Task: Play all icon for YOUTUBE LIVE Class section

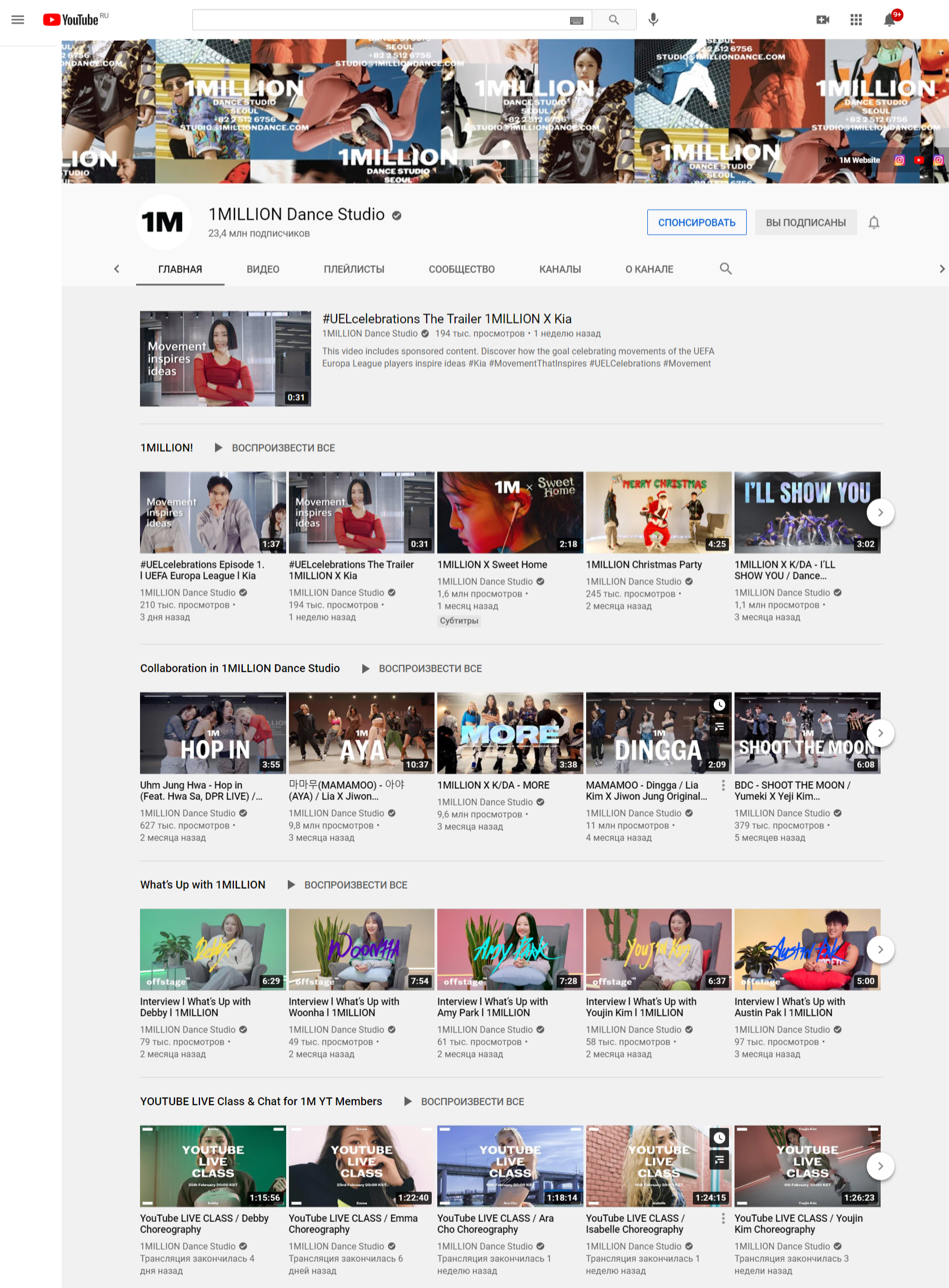Action: point(408,1101)
